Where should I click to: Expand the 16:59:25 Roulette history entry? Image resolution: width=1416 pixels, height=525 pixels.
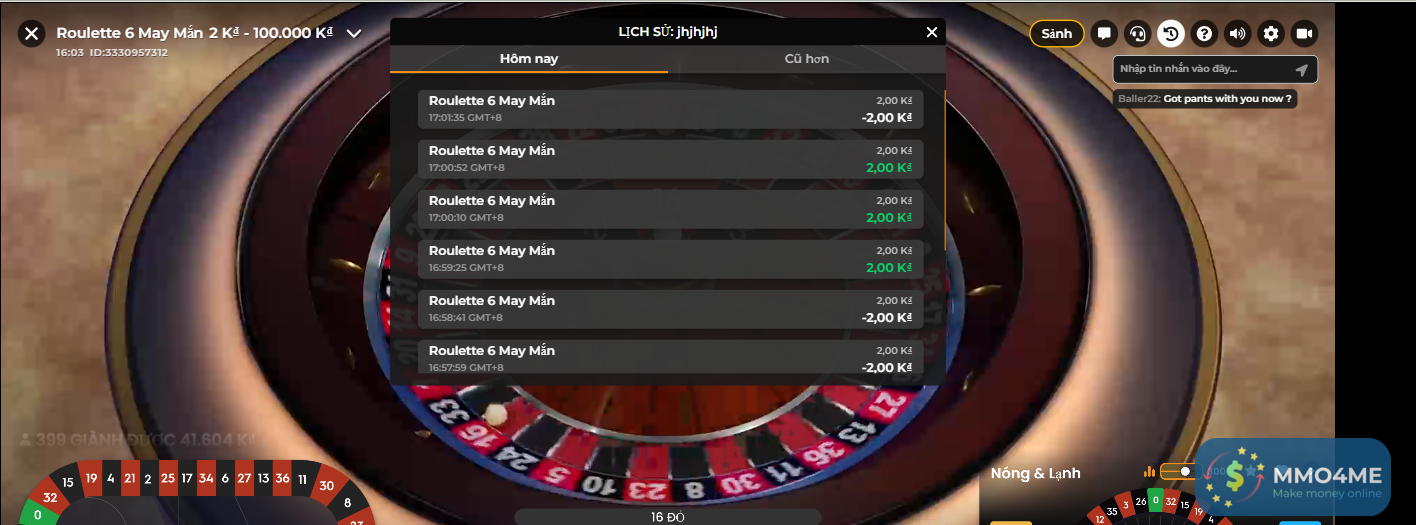(670, 259)
